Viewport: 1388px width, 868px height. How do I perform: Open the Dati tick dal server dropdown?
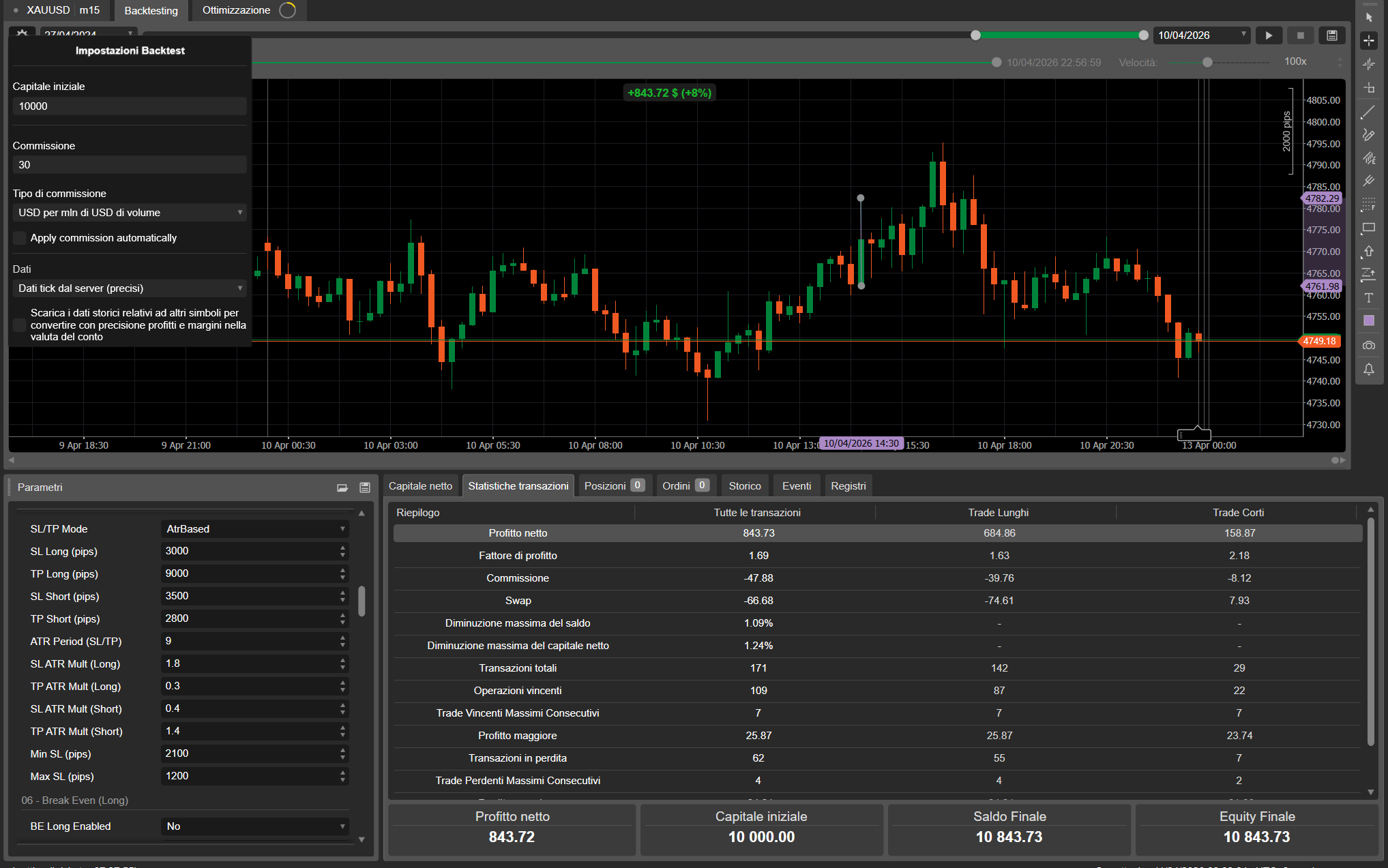click(x=130, y=288)
